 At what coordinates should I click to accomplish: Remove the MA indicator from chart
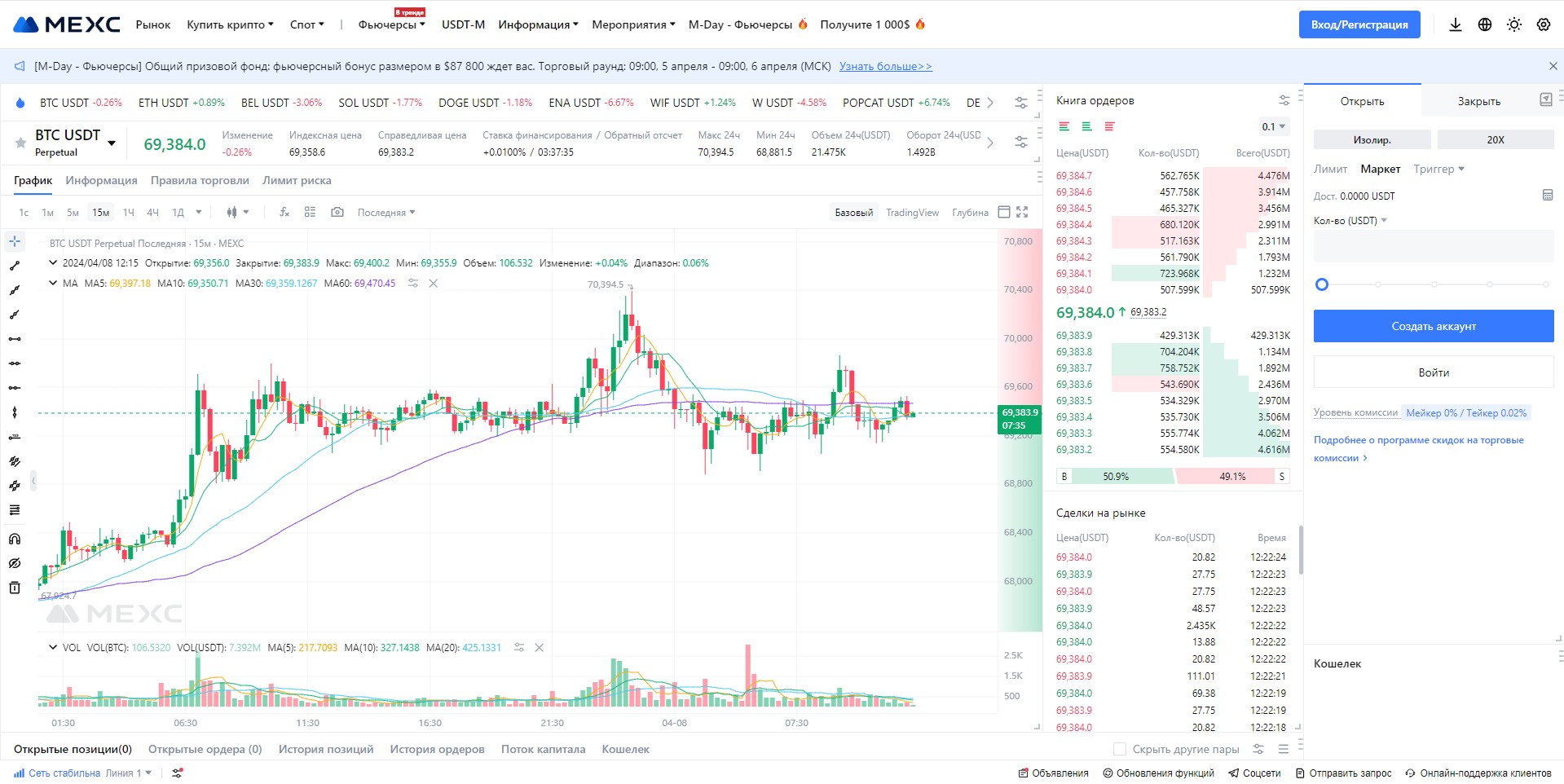434,284
